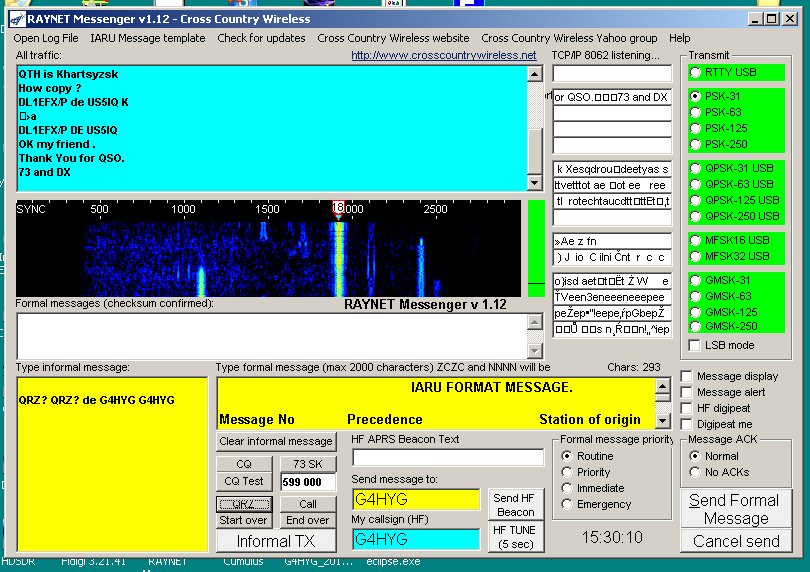
Task: Click RAYNET Messenger title bar icon
Action: (18, 20)
